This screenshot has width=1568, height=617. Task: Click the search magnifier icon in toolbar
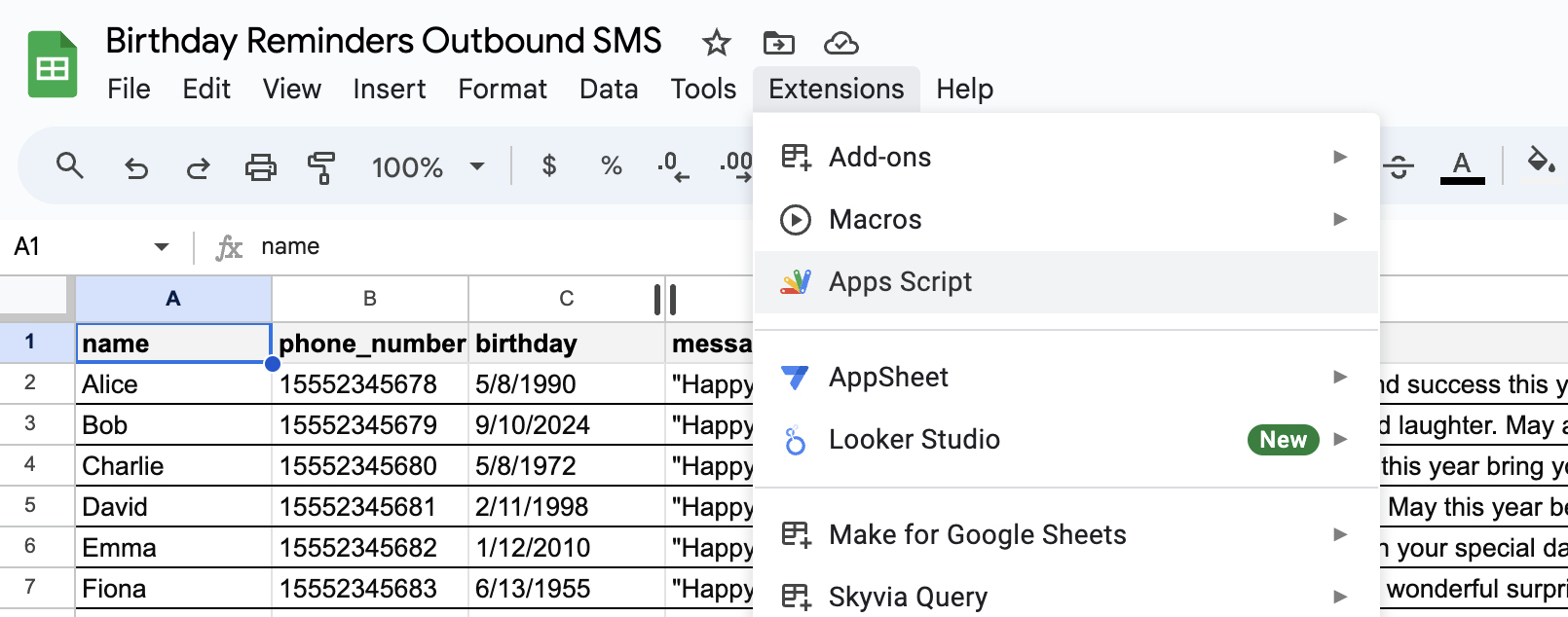(x=69, y=166)
